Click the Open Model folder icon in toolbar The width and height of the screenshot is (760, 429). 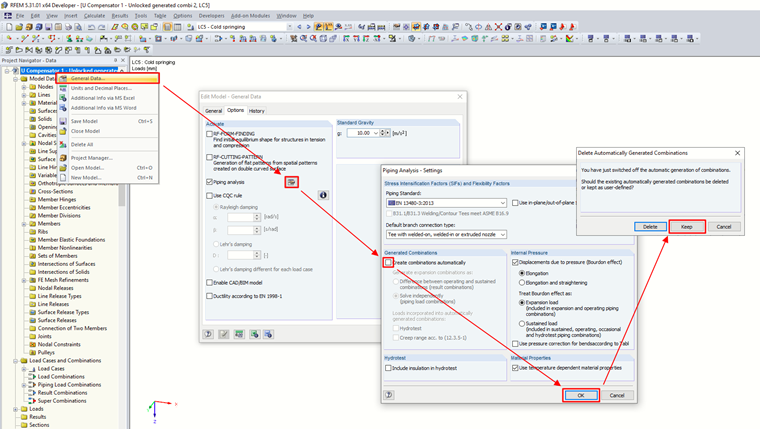(x=19, y=27)
